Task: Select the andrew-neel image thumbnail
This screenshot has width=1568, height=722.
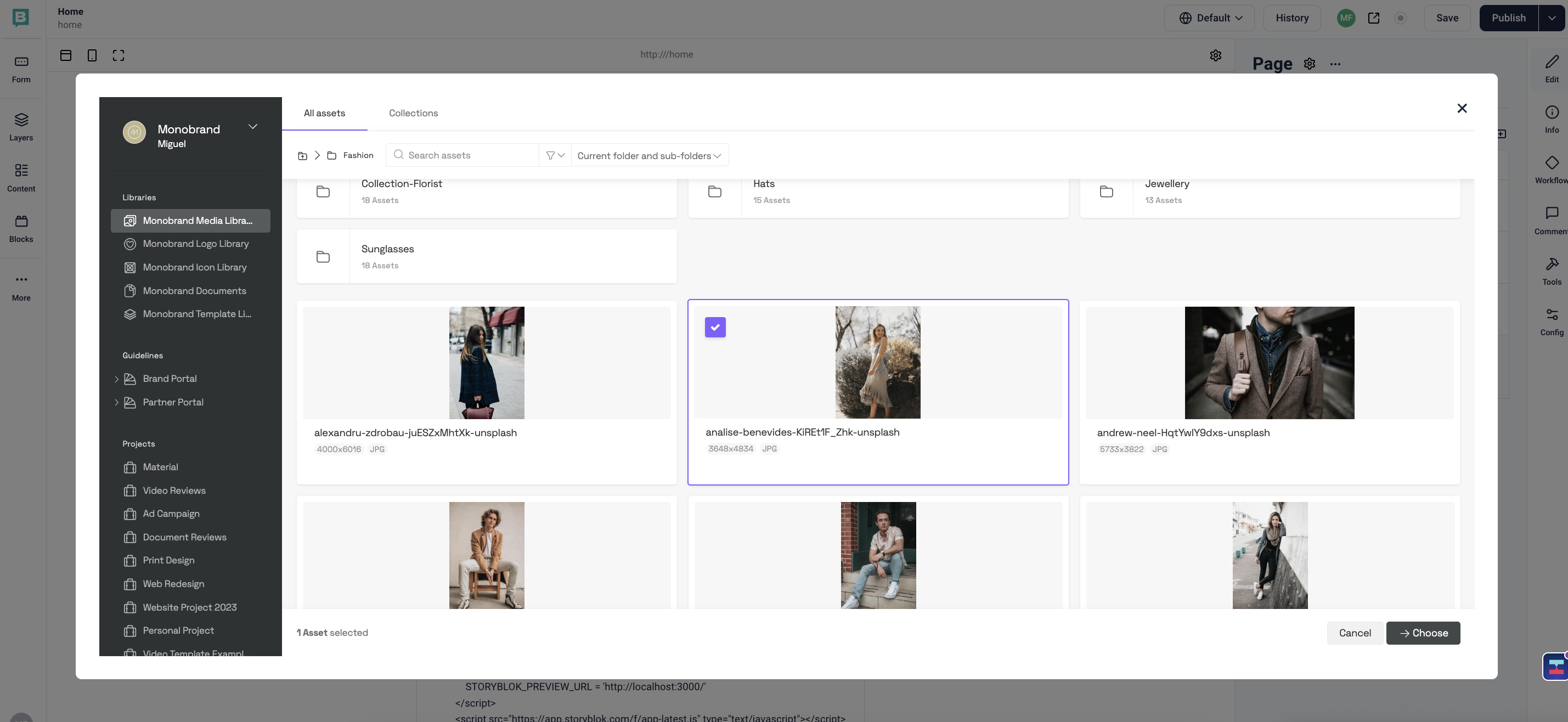Action: [1270, 363]
